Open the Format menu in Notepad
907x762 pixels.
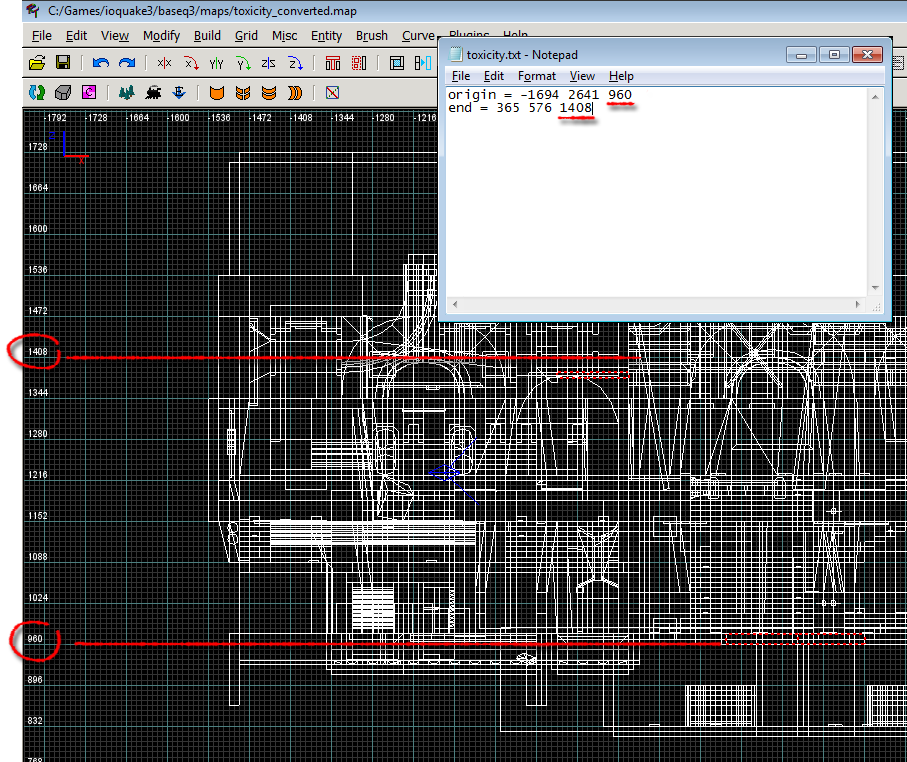click(x=536, y=76)
